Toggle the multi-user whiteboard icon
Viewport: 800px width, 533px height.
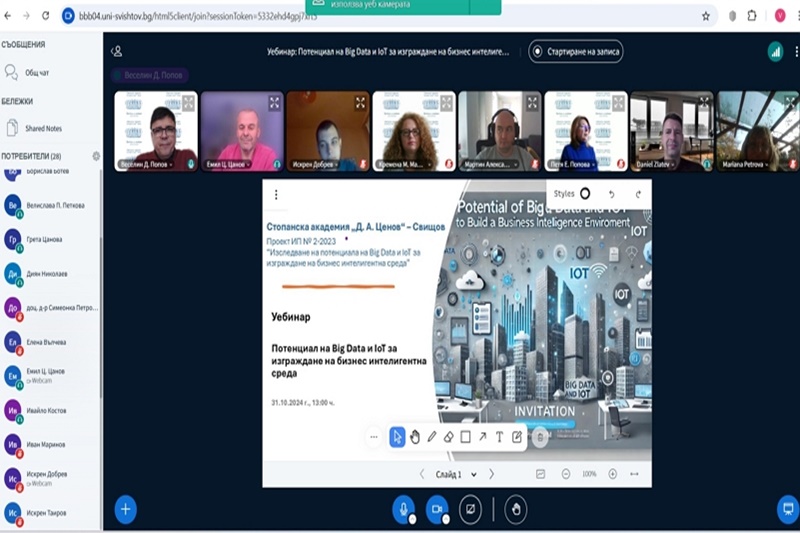click(540, 474)
